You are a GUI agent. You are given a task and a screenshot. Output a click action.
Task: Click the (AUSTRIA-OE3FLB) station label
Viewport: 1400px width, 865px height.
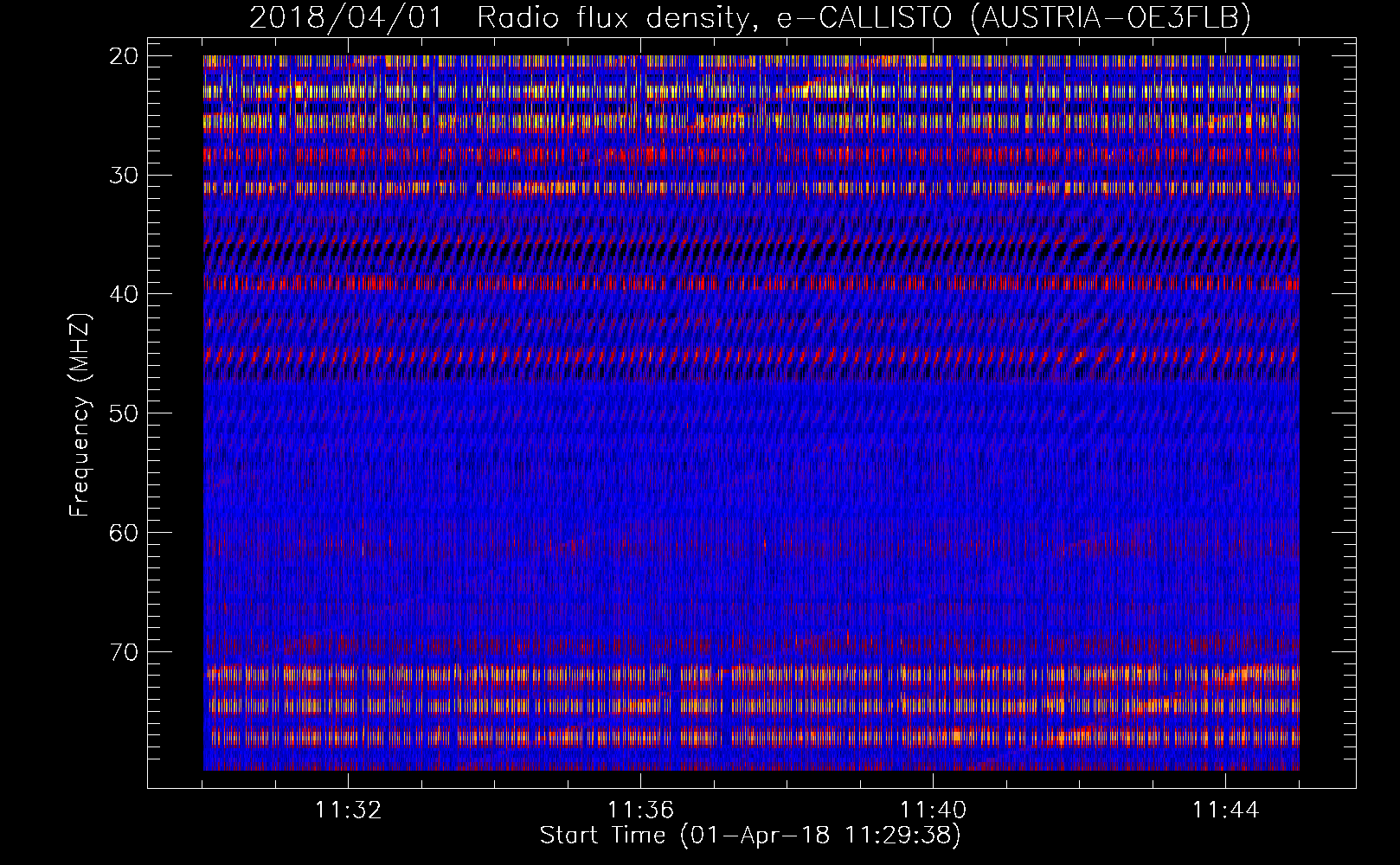1110,17
